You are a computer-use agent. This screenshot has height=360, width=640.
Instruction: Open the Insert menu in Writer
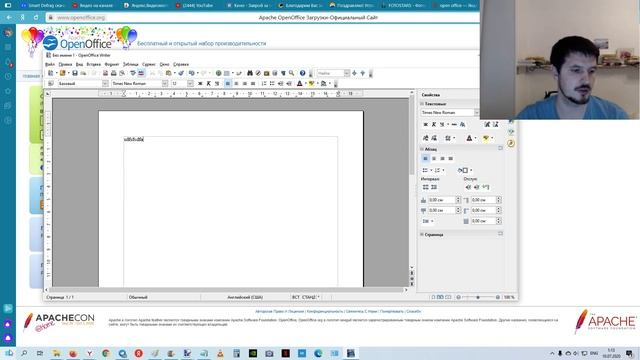pos(93,64)
